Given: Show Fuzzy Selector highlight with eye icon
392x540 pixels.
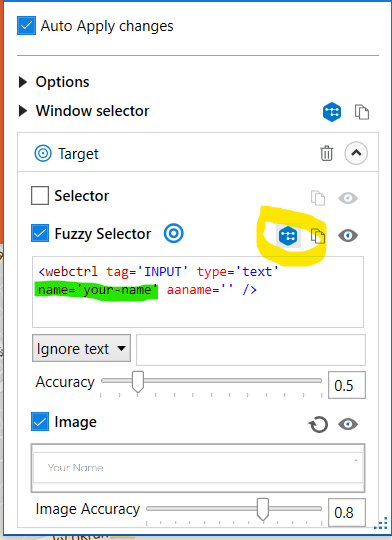Looking at the screenshot, I should pos(348,236).
